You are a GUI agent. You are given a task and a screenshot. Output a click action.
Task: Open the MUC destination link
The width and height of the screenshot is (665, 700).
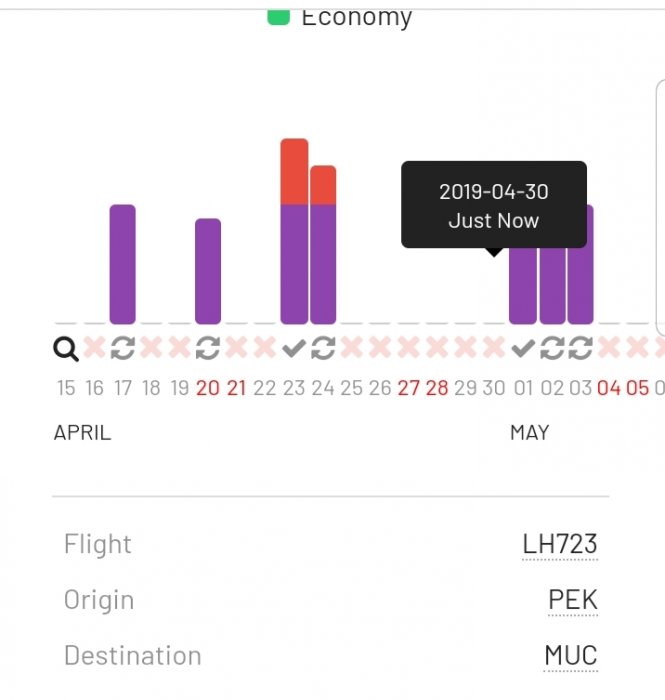click(570, 656)
